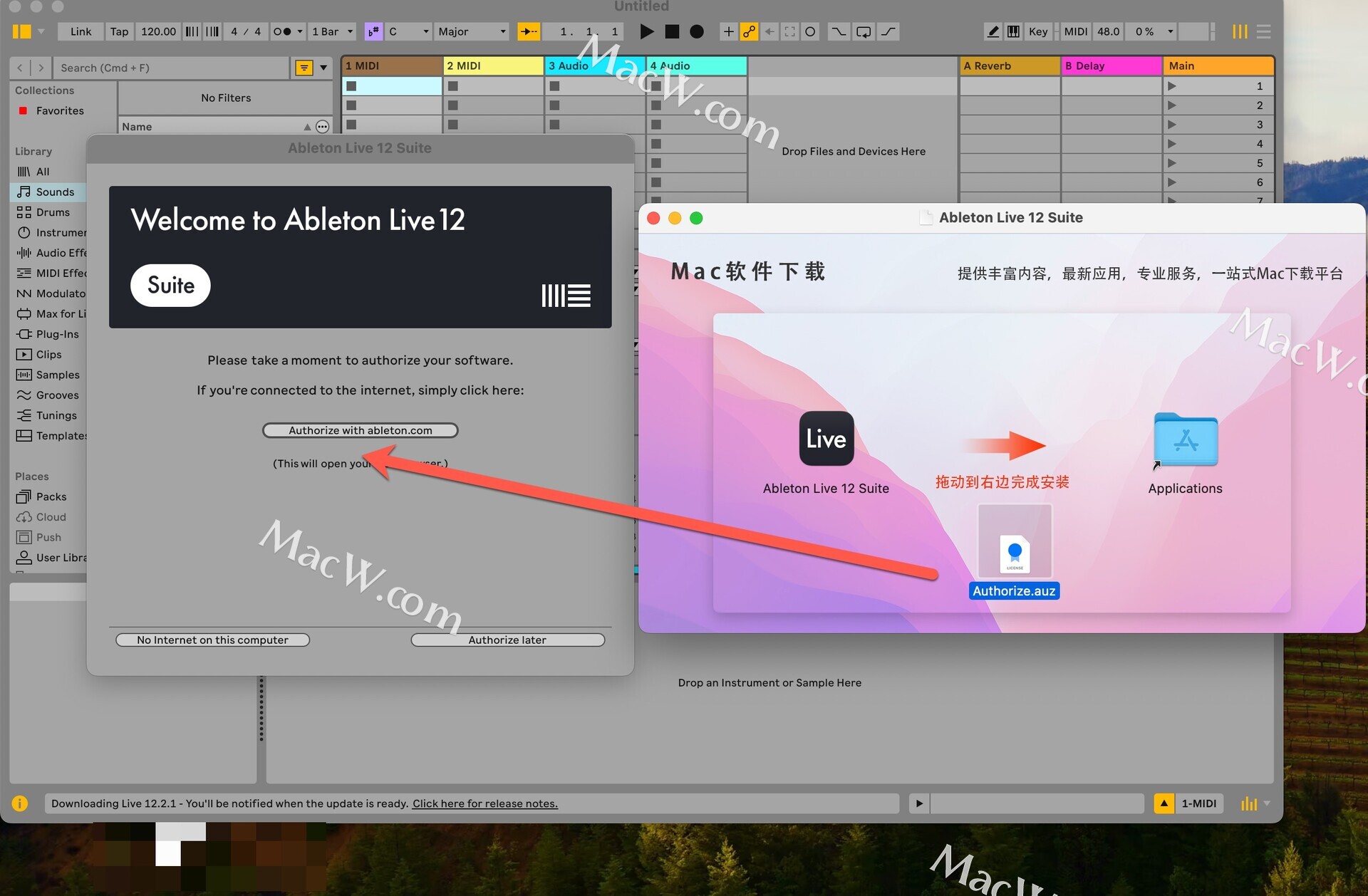The height and width of the screenshot is (896, 1368).
Task: Click the Tap tempo button
Action: (119, 31)
